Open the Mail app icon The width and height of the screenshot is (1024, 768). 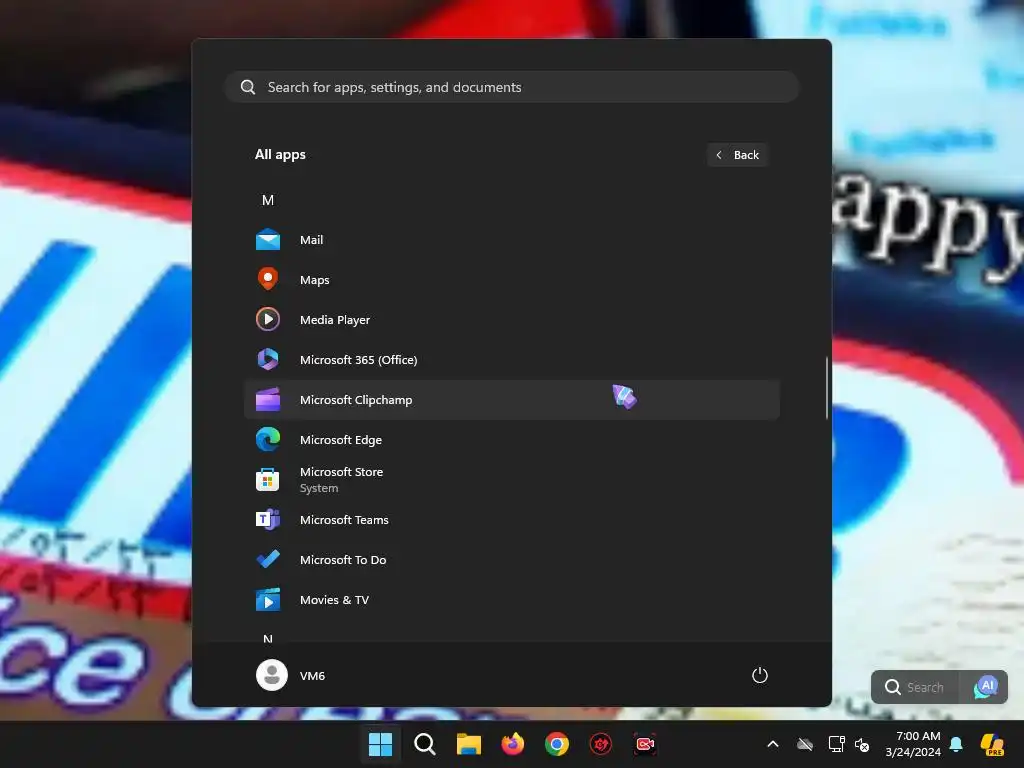coord(268,240)
